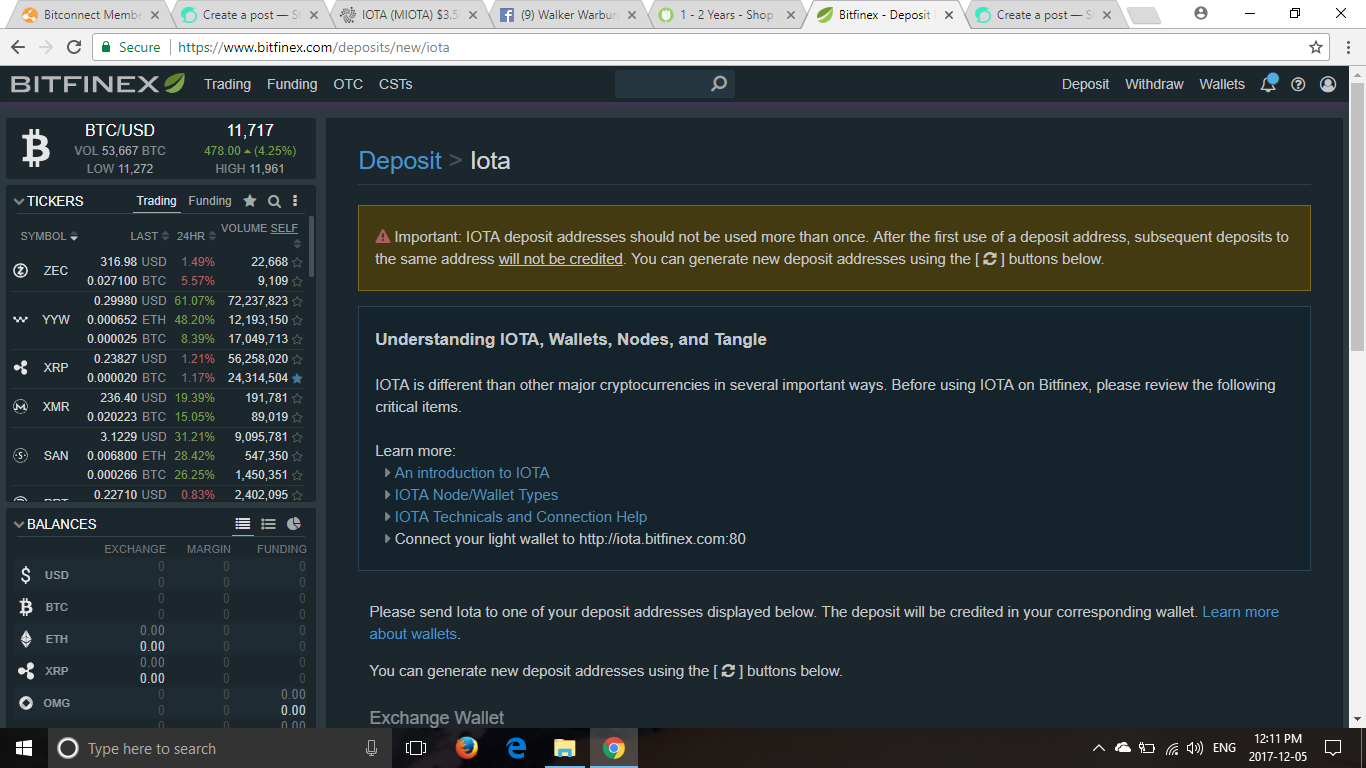
Task: Show favorite tickers using the star filter
Action: [250, 201]
